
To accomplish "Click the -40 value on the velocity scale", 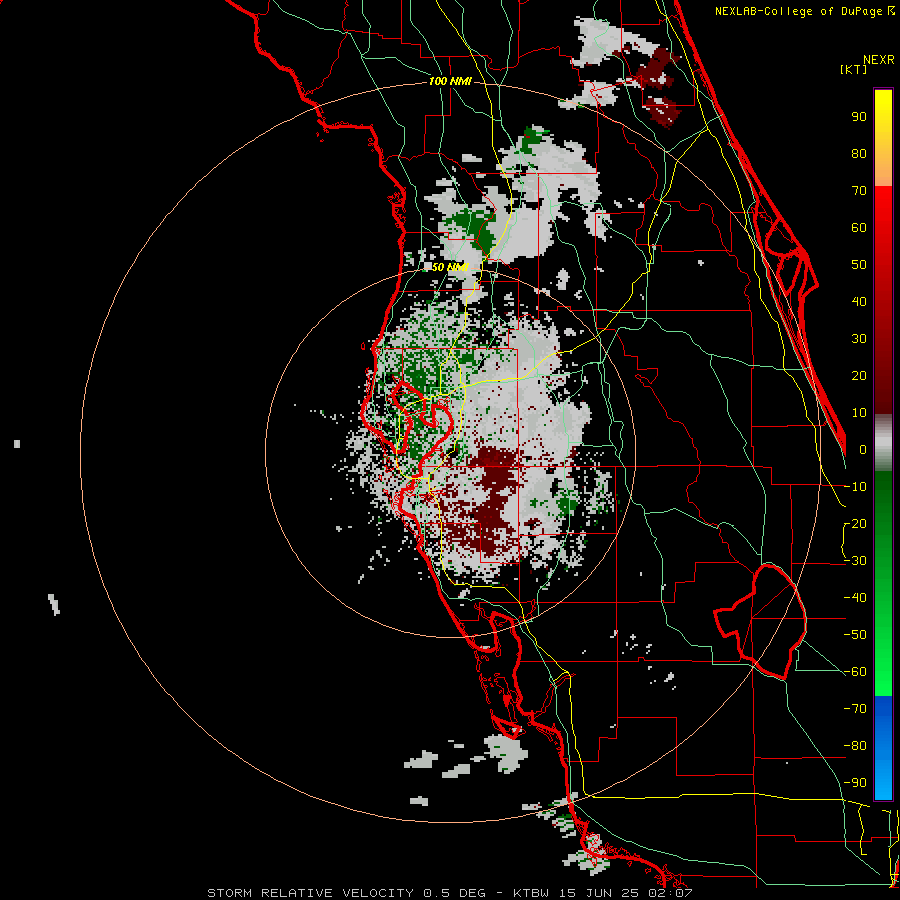I will click(x=855, y=598).
